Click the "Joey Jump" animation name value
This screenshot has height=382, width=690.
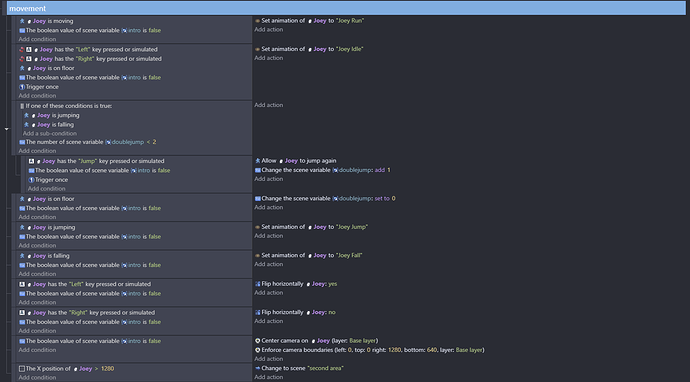tap(352, 227)
